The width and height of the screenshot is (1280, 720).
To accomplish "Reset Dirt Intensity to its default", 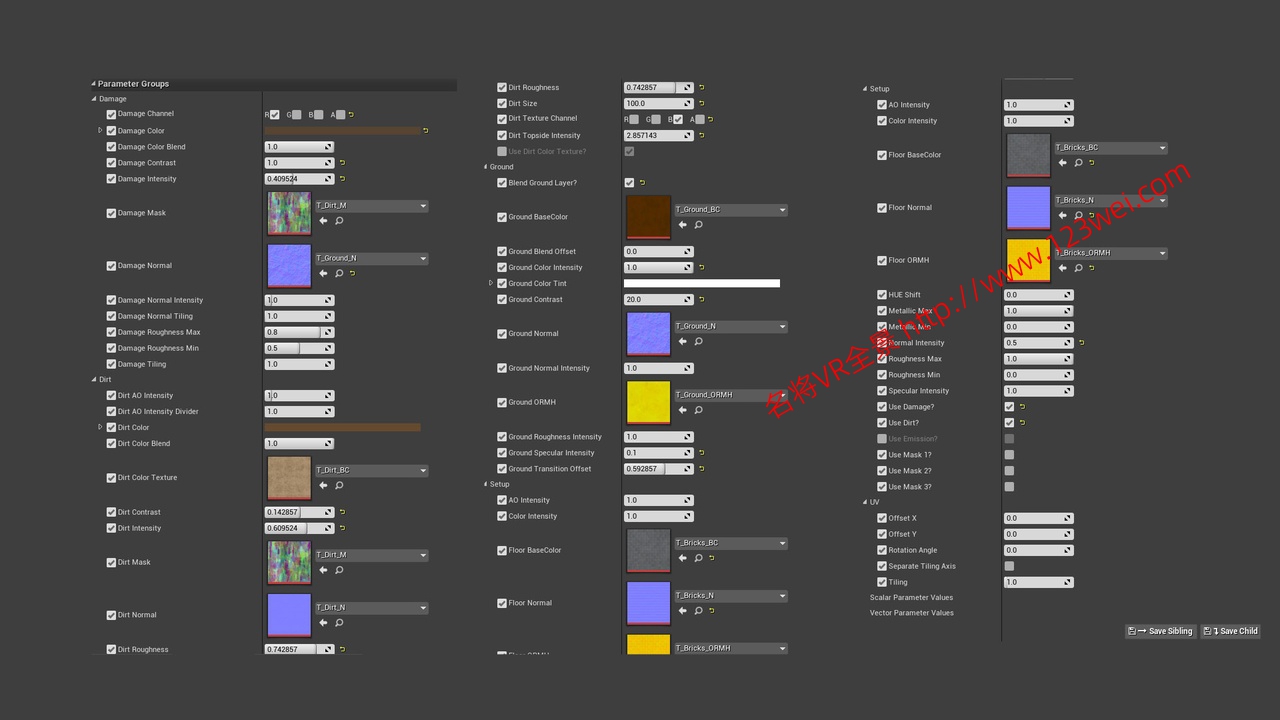I will (342, 528).
